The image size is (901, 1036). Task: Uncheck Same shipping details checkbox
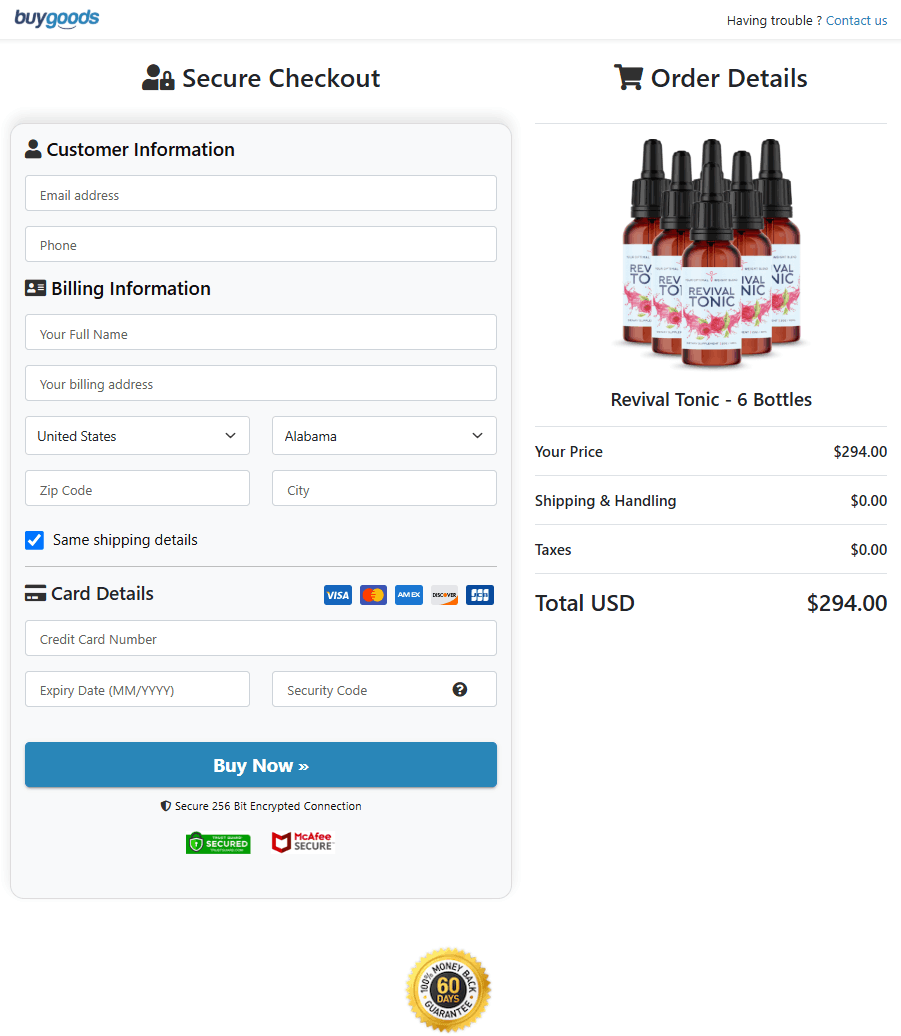click(x=35, y=540)
